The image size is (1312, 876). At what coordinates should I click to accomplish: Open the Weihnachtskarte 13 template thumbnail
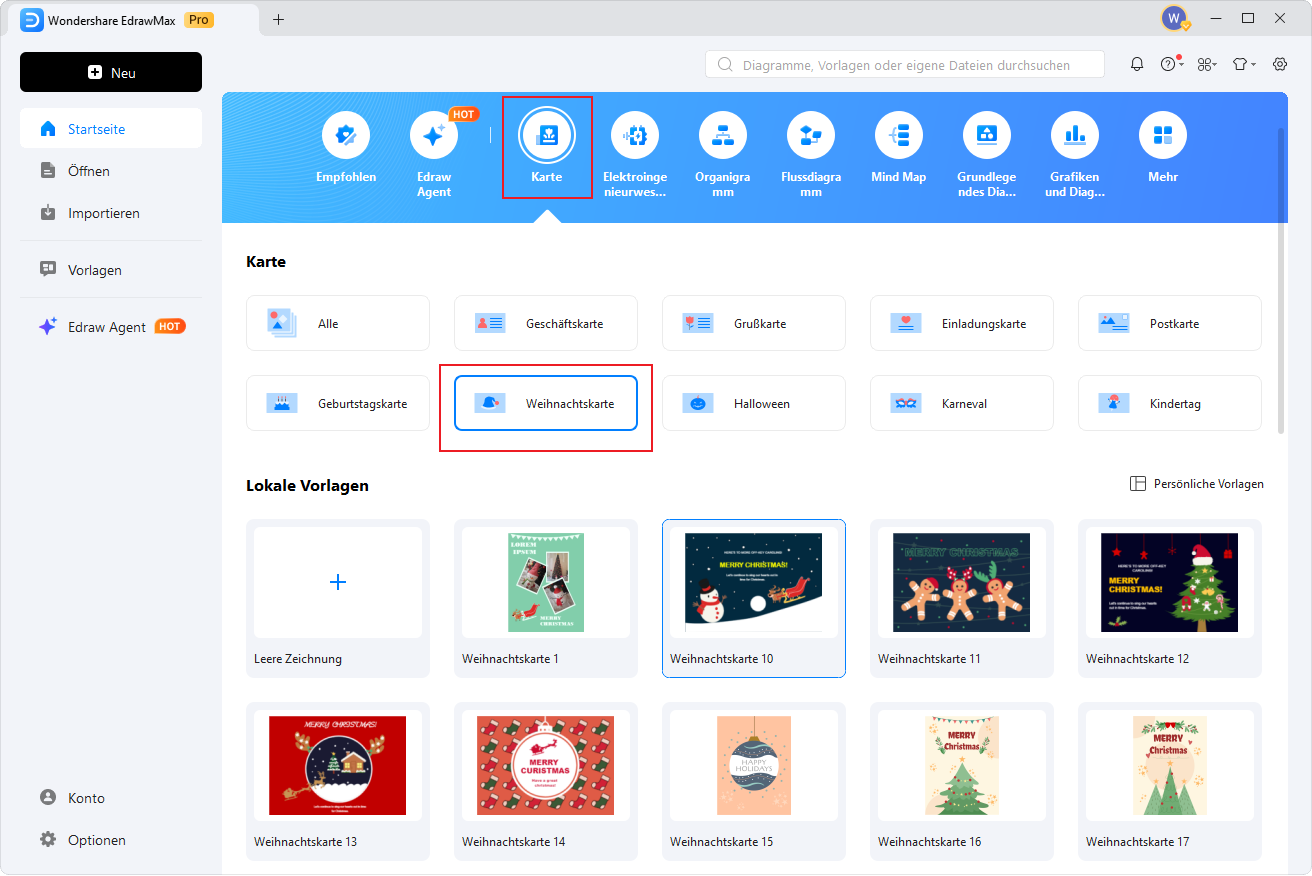click(337, 765)
